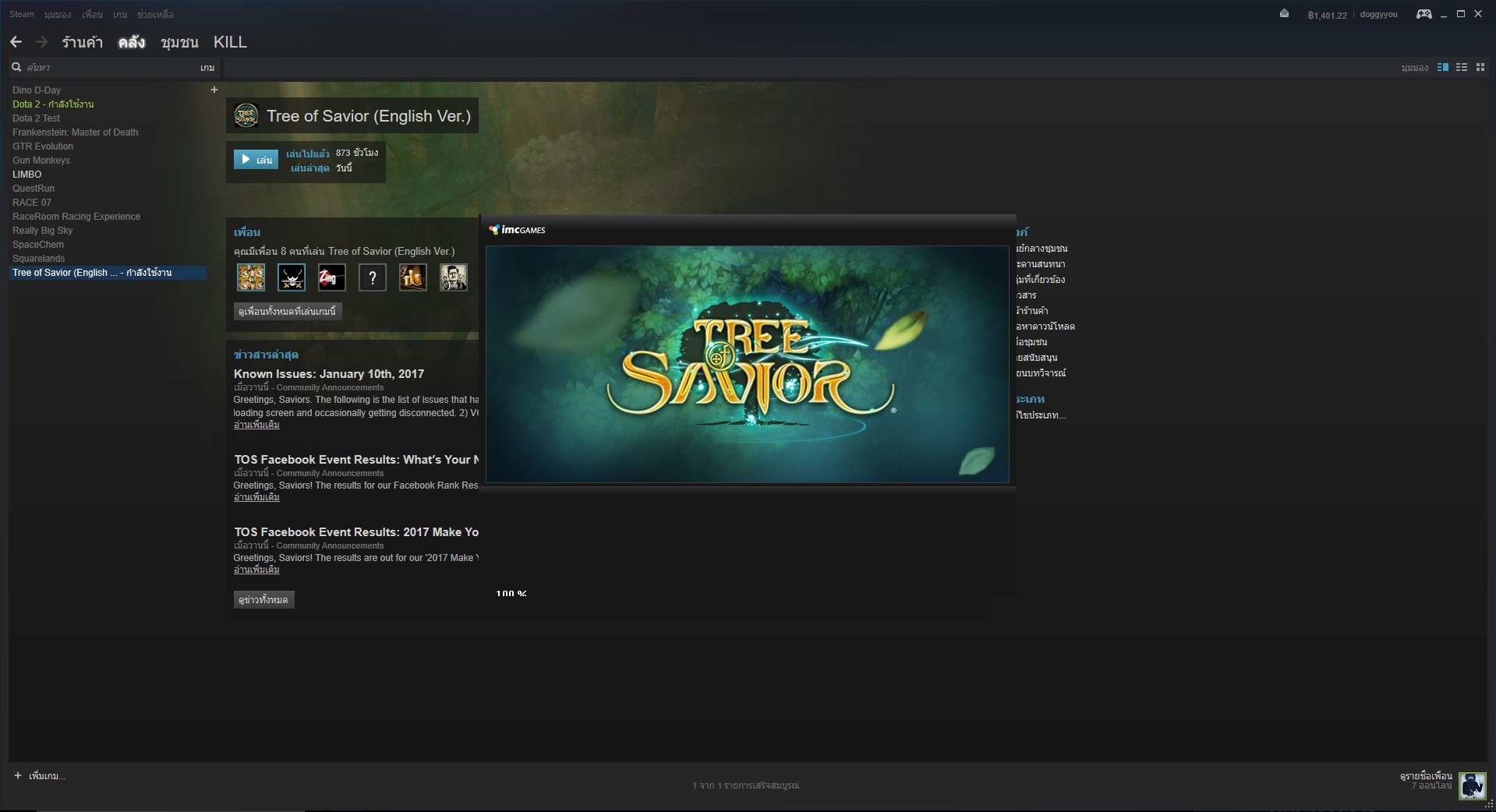Click the question mark friend avatar
Viewport: 1496px width, 812px height.
point(372,277)
